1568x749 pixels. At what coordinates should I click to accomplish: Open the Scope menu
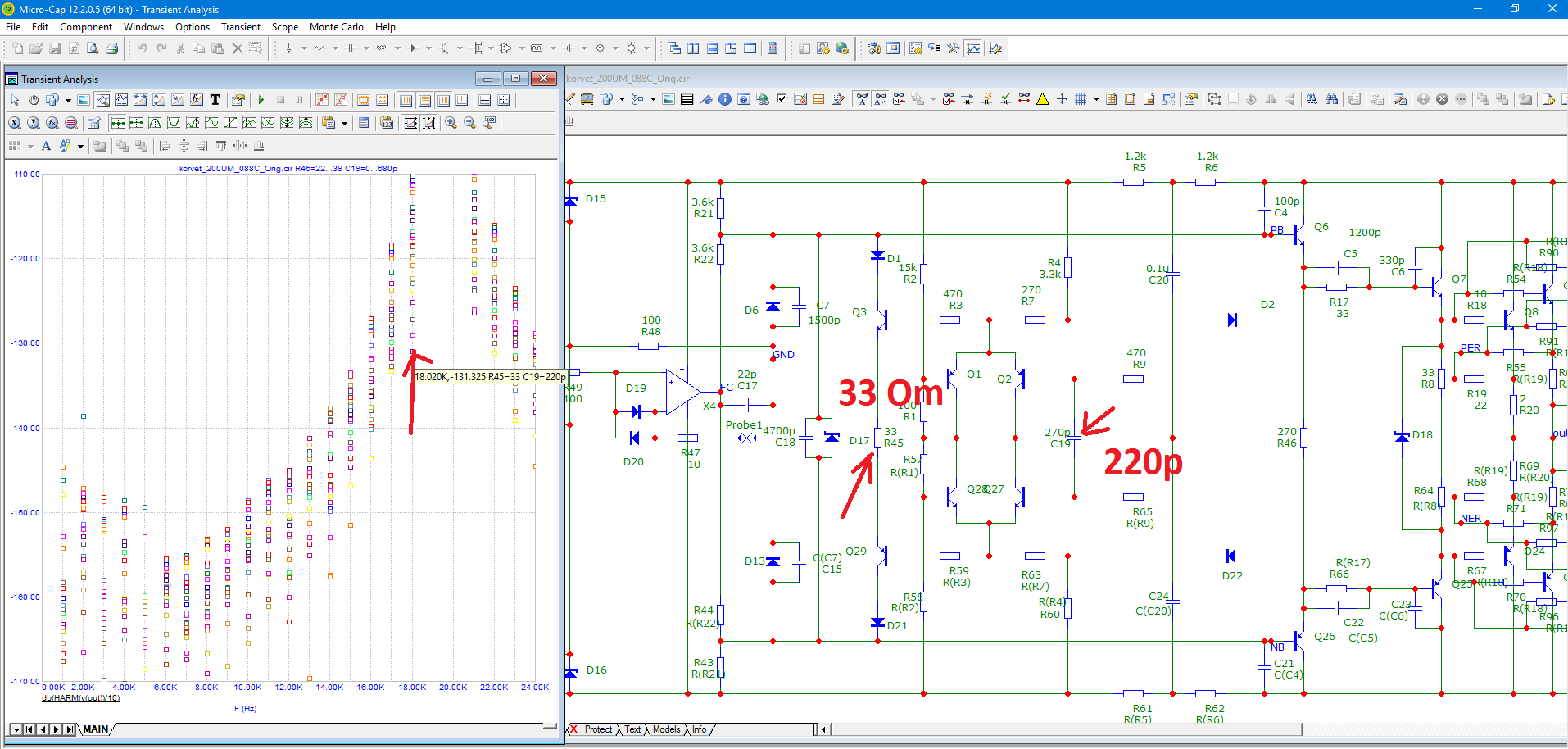pyautogui.click(x=285, y=27)
